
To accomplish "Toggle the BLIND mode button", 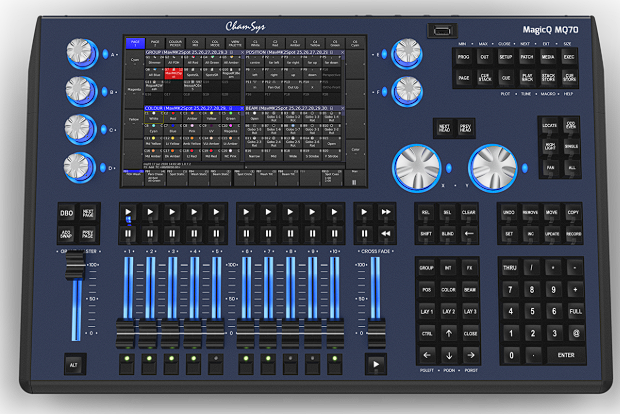I will [x=448, y=234].
